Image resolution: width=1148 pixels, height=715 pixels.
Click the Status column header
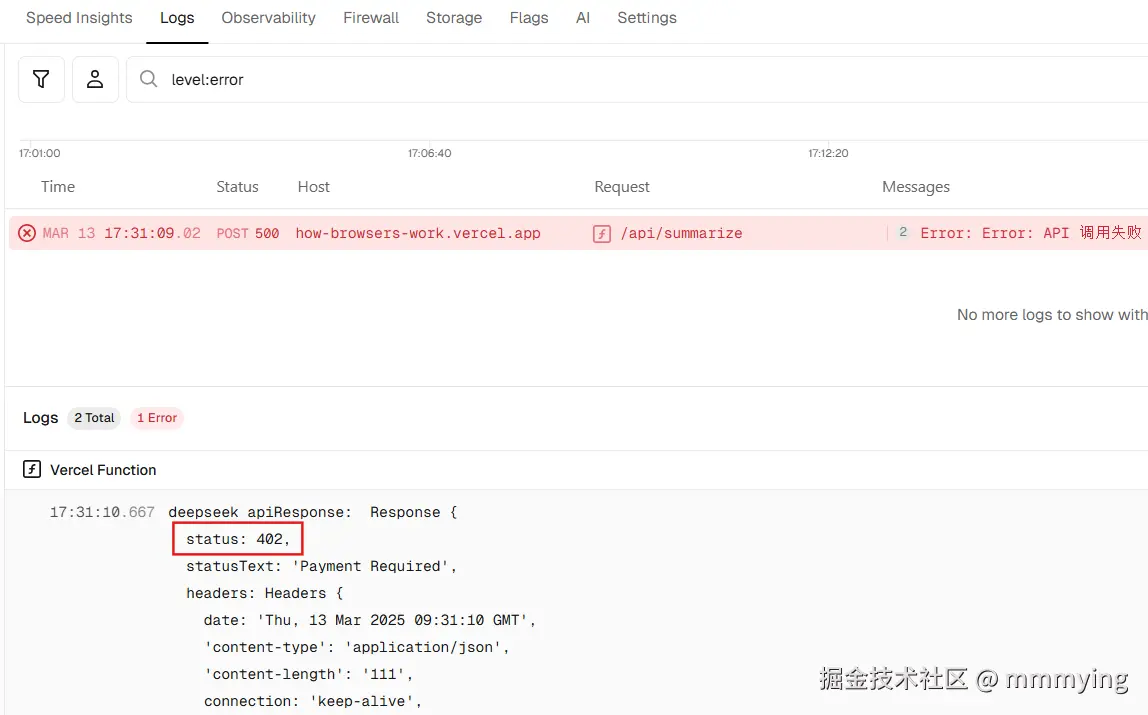237,187
